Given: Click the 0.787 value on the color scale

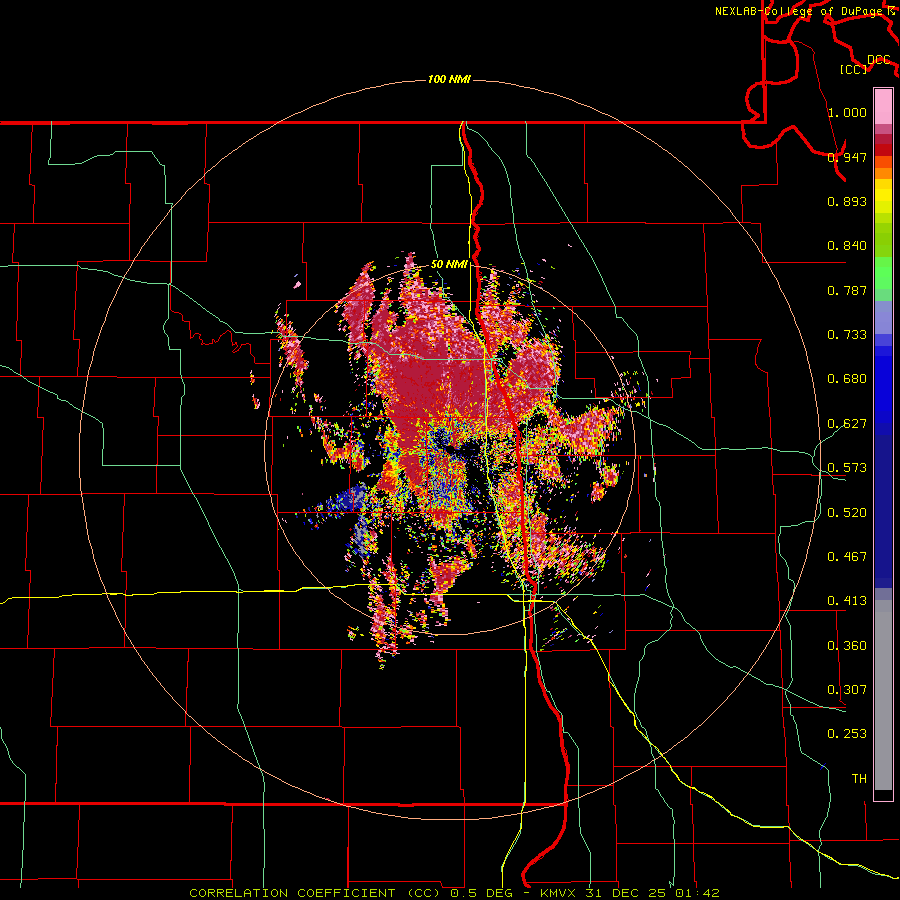Looking at the screenshot, I should [847, 290].
